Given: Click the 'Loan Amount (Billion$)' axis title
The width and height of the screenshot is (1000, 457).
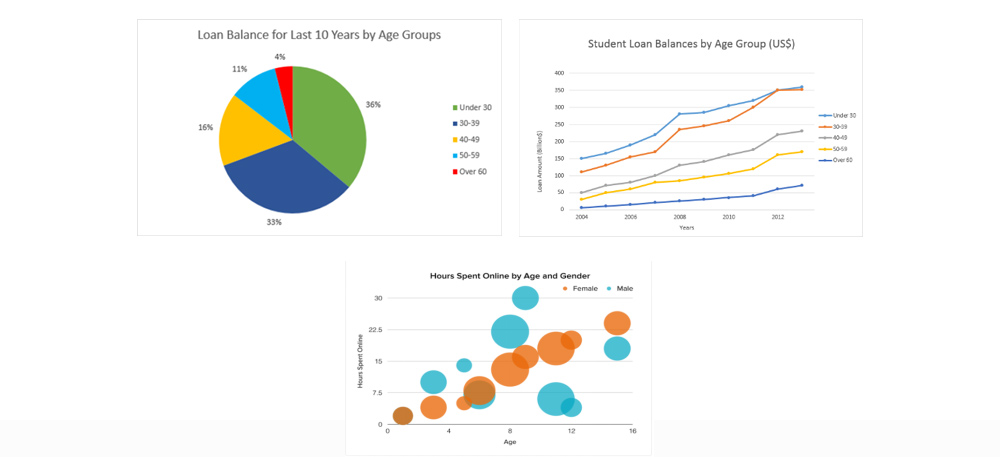Looking at the screenshot, I should [541, 162].
